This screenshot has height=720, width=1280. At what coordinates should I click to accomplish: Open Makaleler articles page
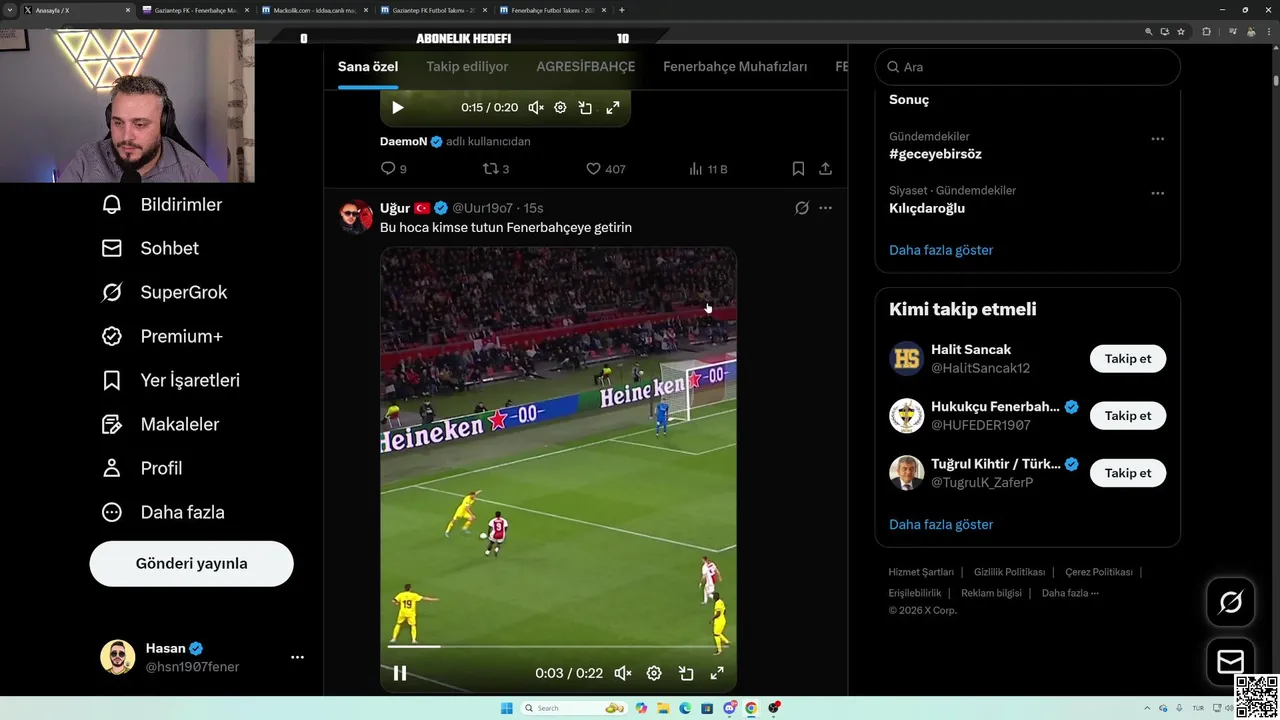(160, 425)
